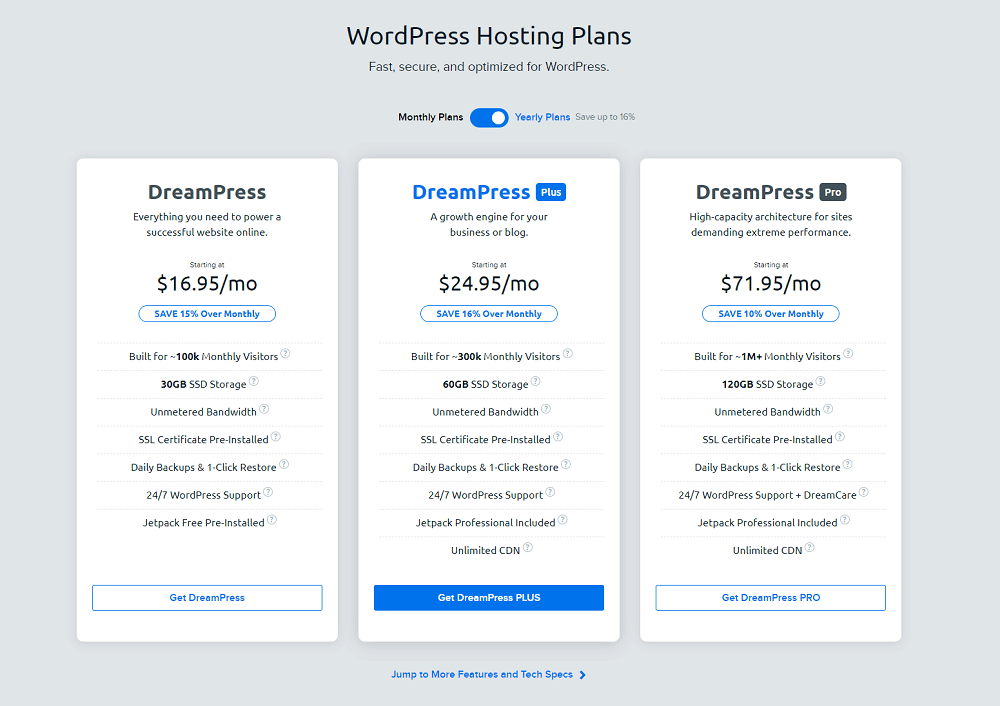Screen dimensions: 1000x706
Task: Open help icon for DreamPress 100k Monthly Visitors
Action: pos(286,353)
